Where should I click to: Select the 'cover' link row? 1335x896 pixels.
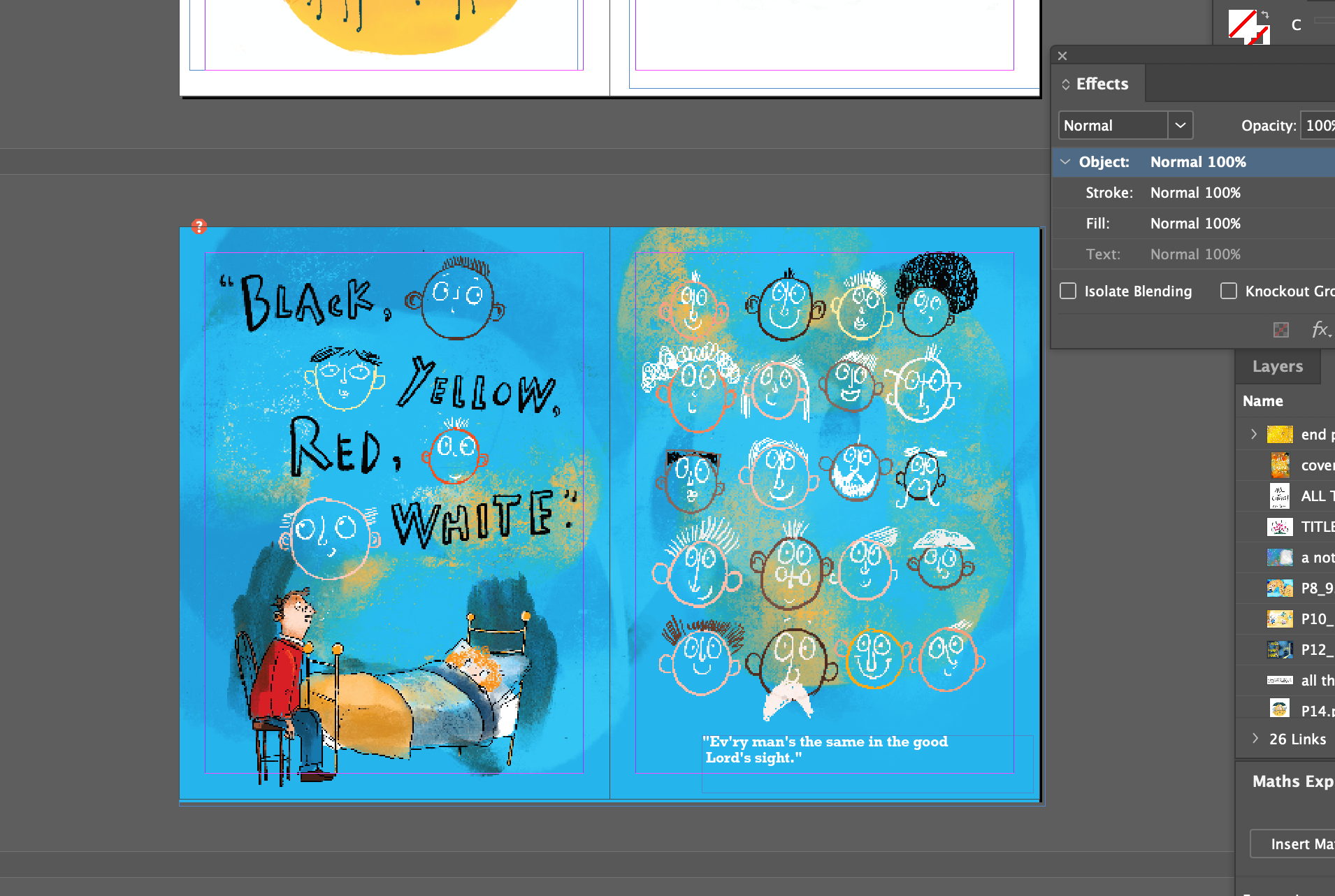click(x=1286, y=465)
